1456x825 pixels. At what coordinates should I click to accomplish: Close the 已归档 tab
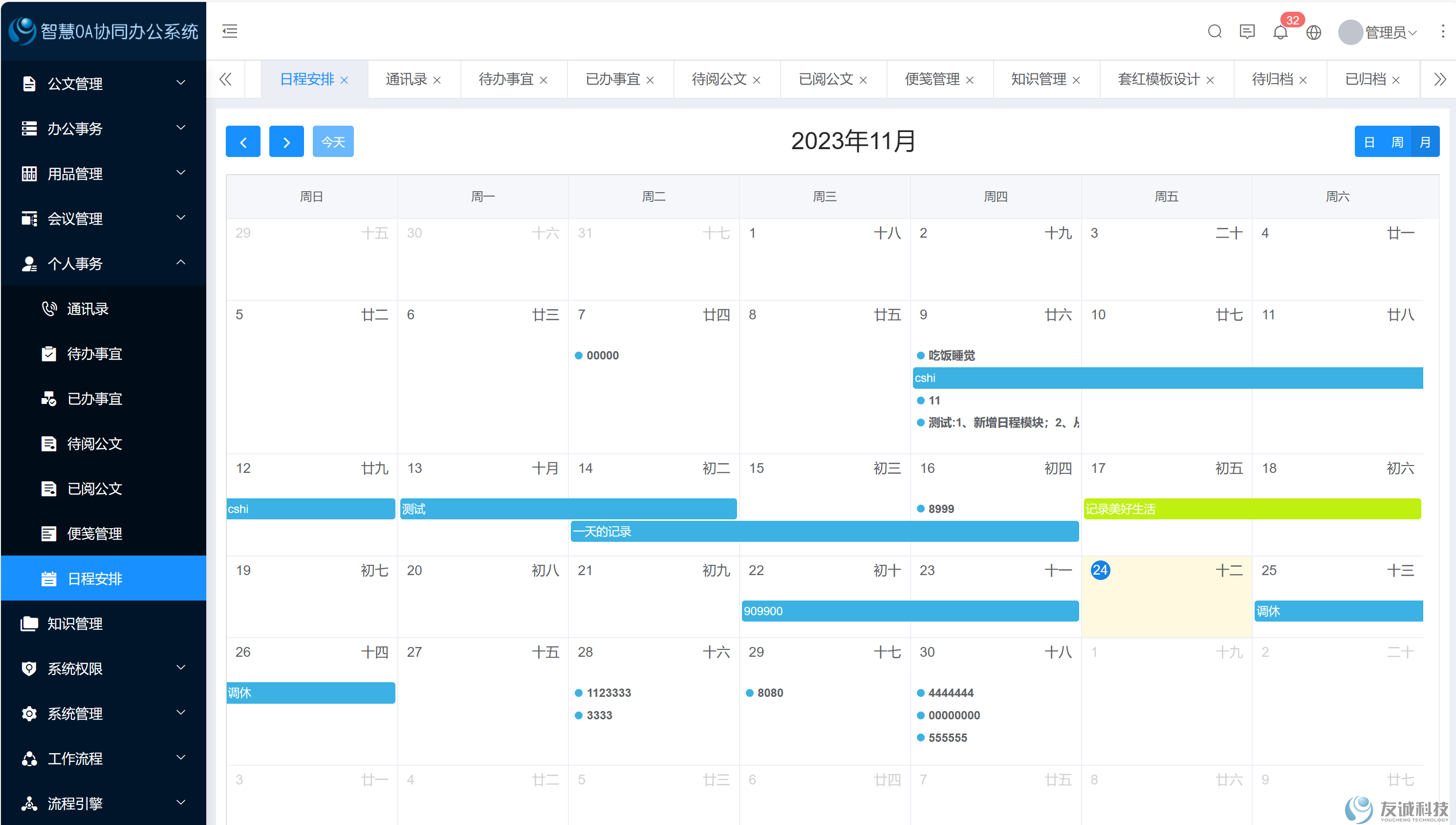tap(1395, 81)
